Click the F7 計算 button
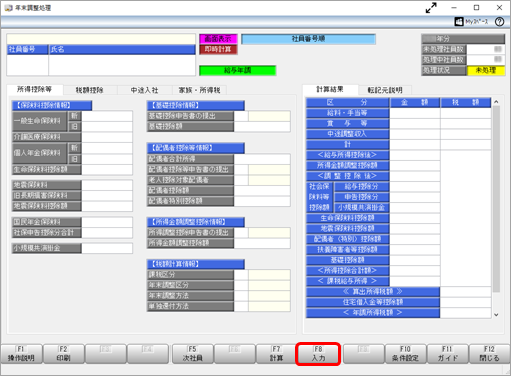This screenshot has width=511, height=376. (x=276, y=354)
